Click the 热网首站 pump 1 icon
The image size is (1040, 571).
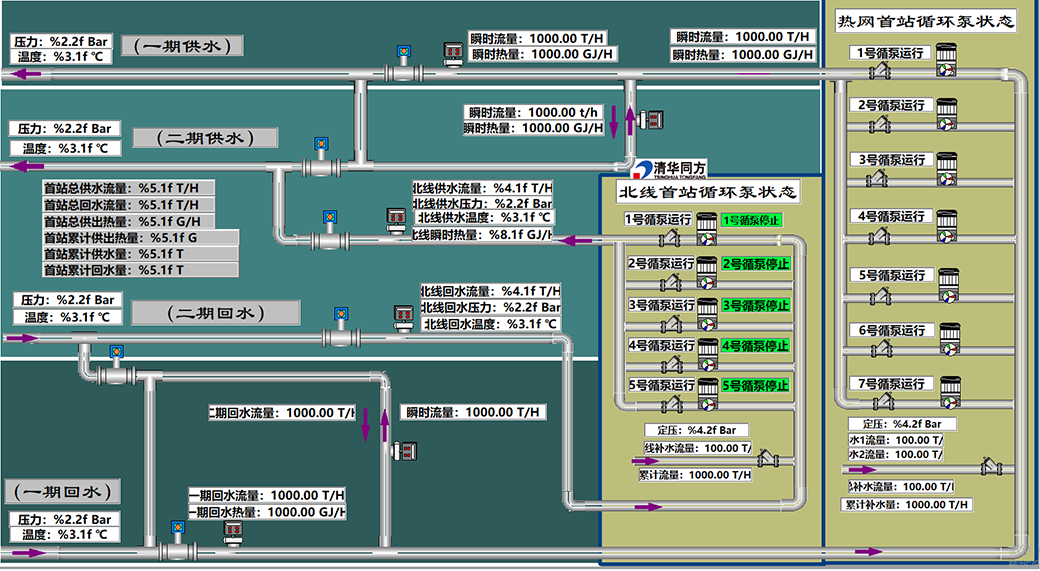946,60
